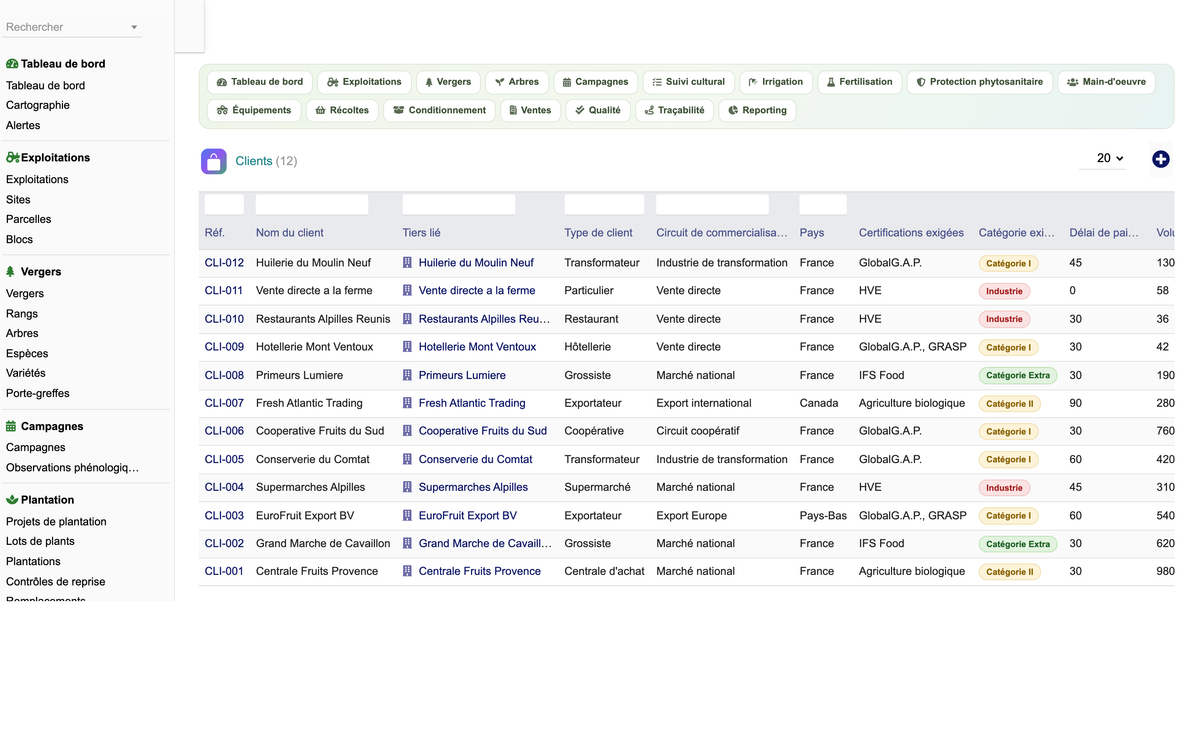Image resolution: width=1200 pixels, height=743 pixels.
Task: Click the Pays filter field
Action: click(x=823, y=205)
